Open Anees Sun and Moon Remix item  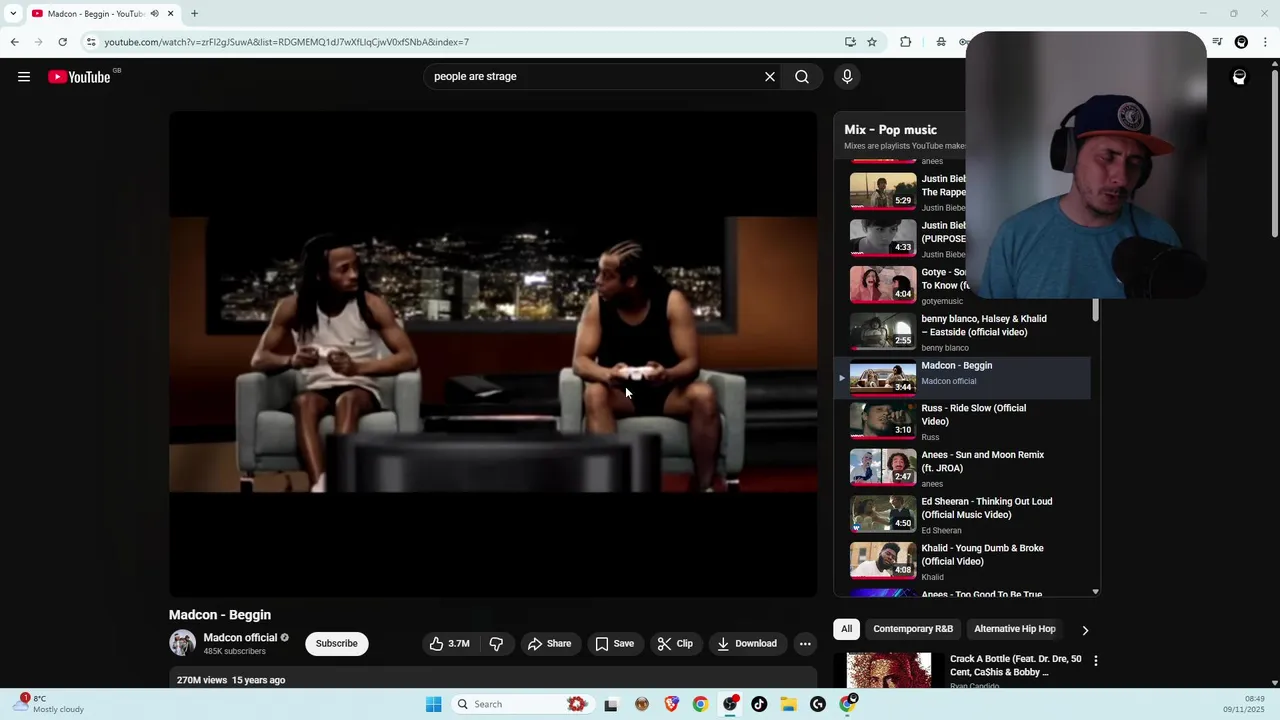click(962, 469)
